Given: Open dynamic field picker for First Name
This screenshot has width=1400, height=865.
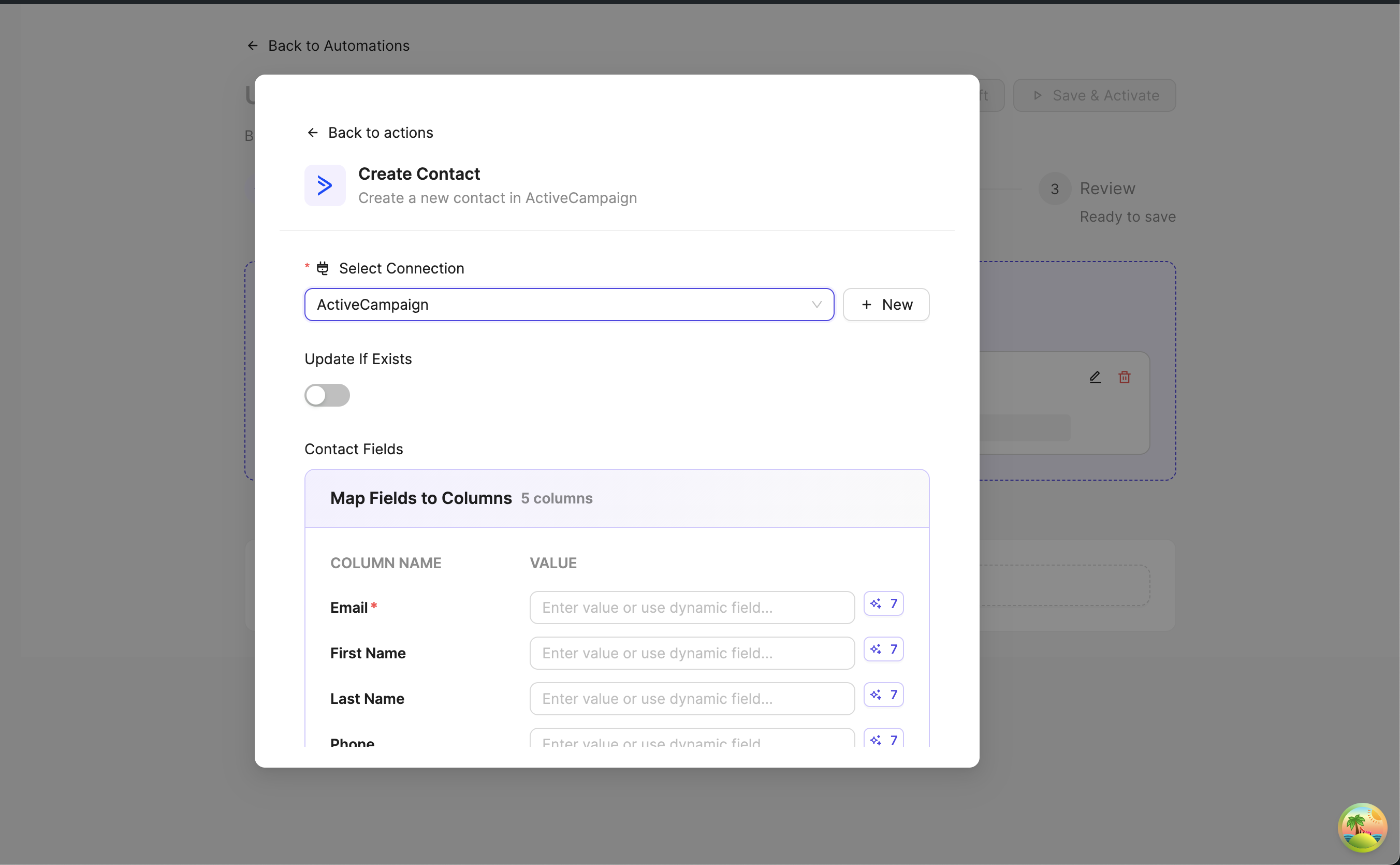Looking at the screenshot, I should [883, 650].
